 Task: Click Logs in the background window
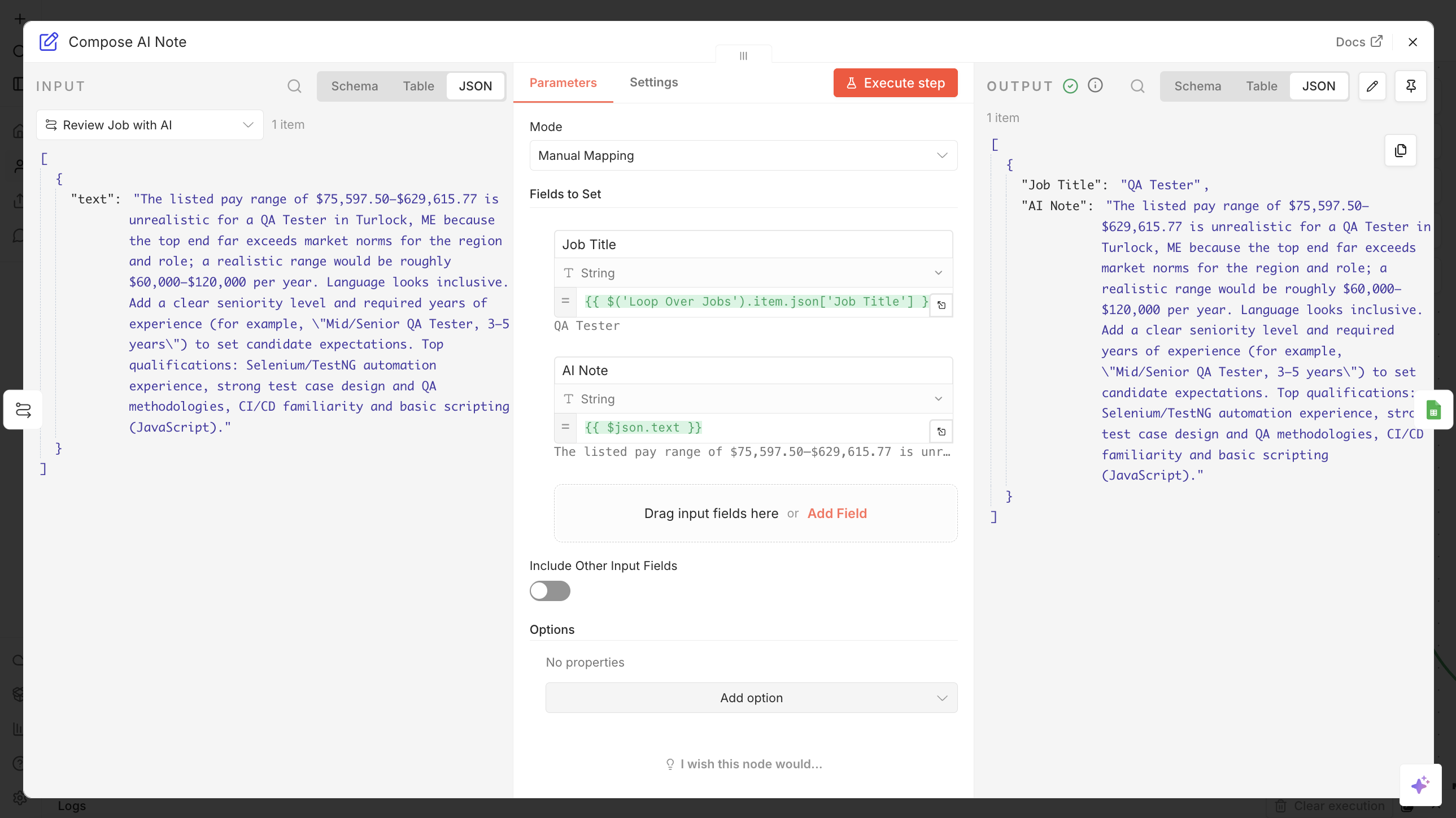[72, 806]
